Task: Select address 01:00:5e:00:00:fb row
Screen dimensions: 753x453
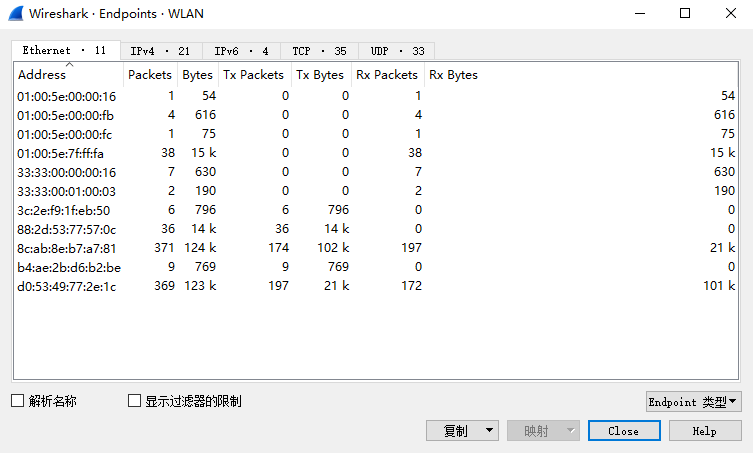Action: point(376,115)
